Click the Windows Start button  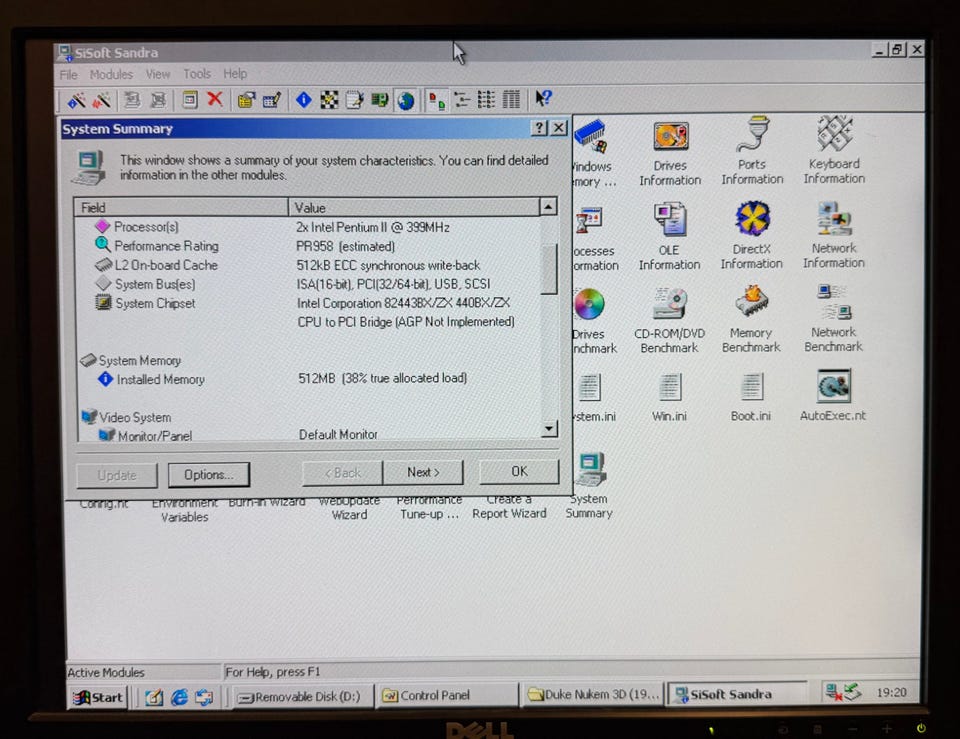(x=98, y=697)
